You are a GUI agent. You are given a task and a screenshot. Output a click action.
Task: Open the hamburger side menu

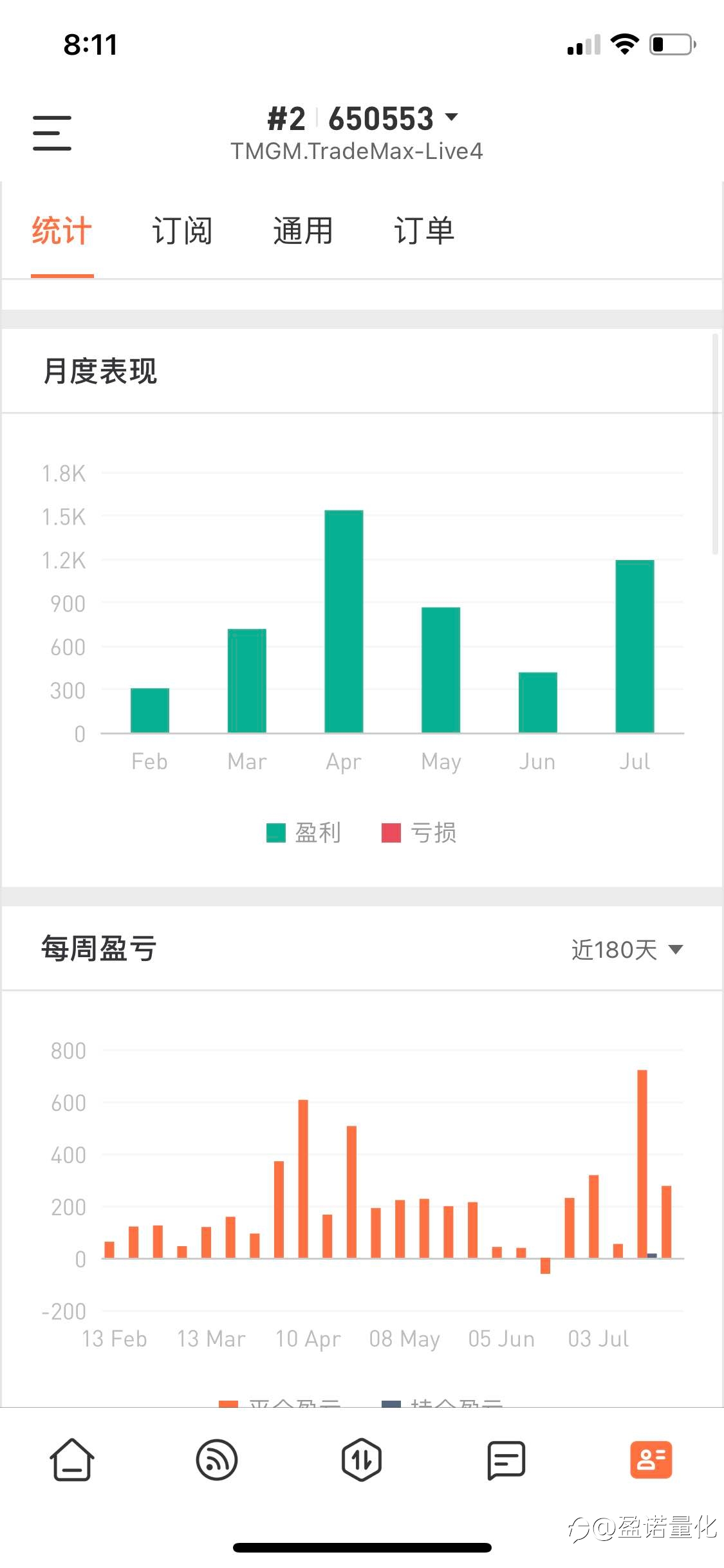tap(52, 133)
